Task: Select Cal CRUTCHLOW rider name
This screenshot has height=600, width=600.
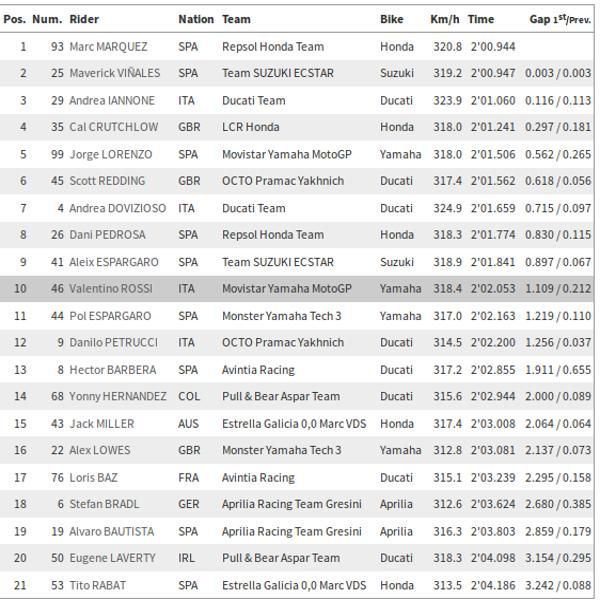Action: pyautogui.click(x=112, y=127)
